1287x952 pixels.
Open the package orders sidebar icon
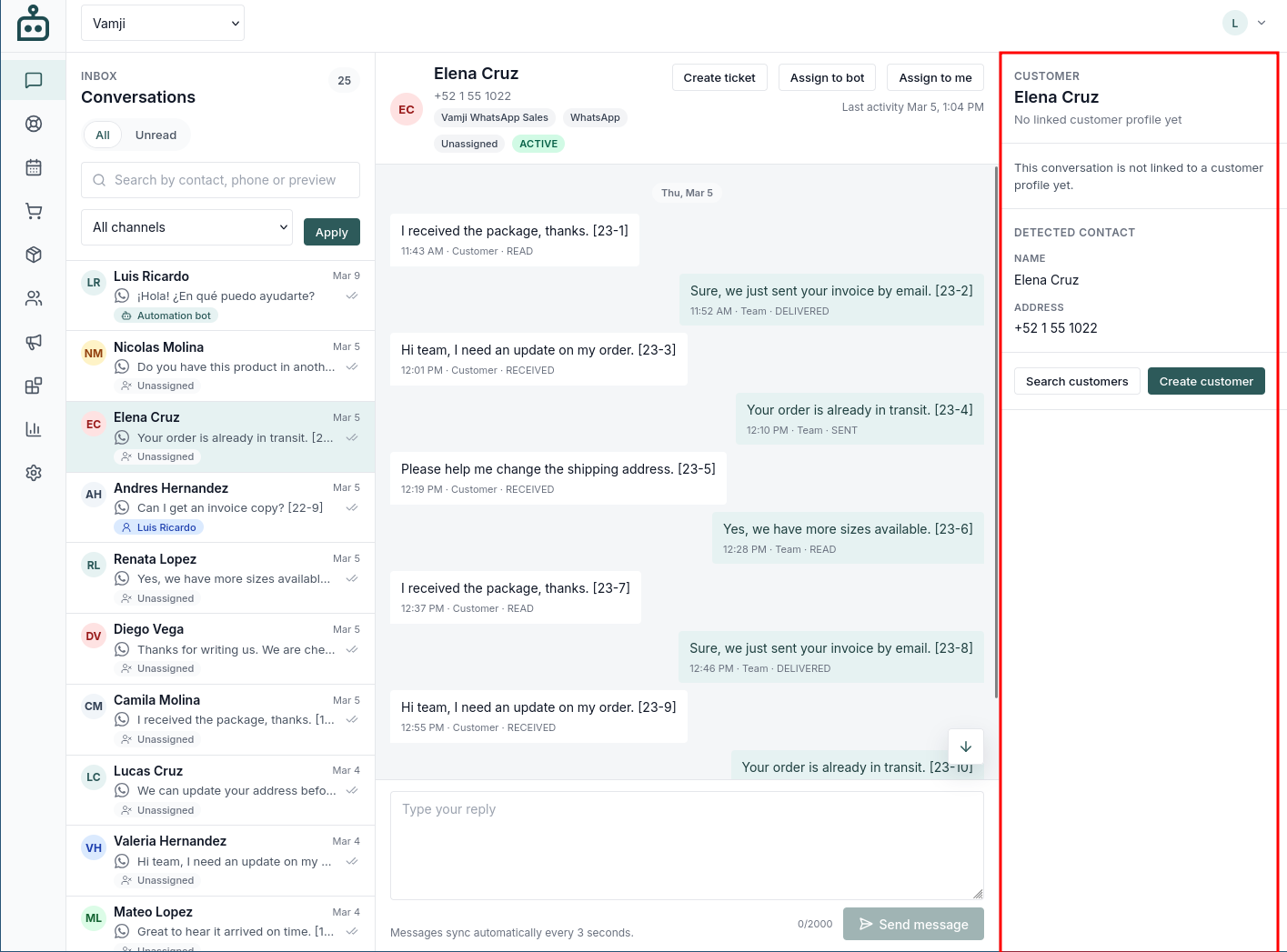tap(33, 255)
